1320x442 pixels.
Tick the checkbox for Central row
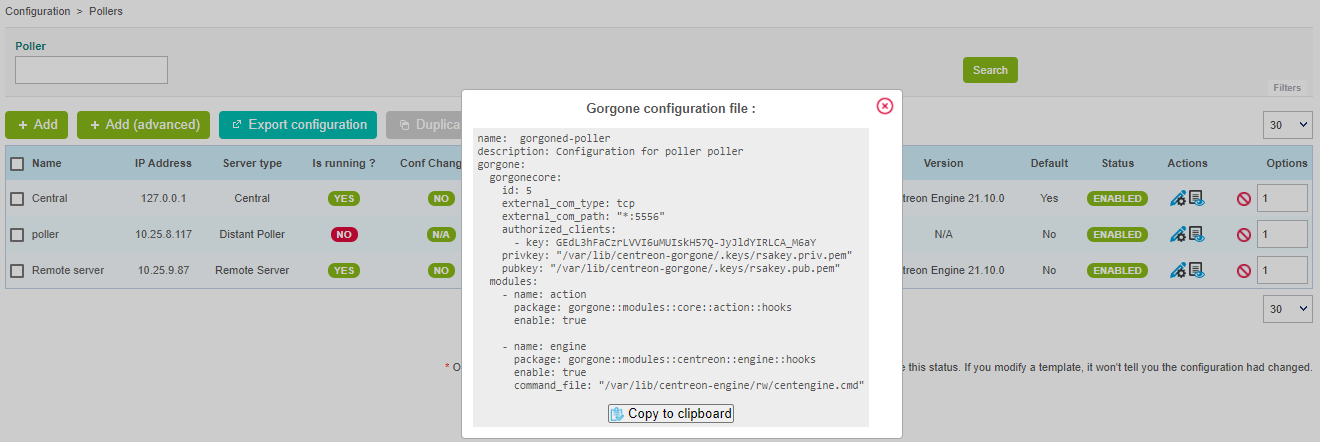[17, 199]
